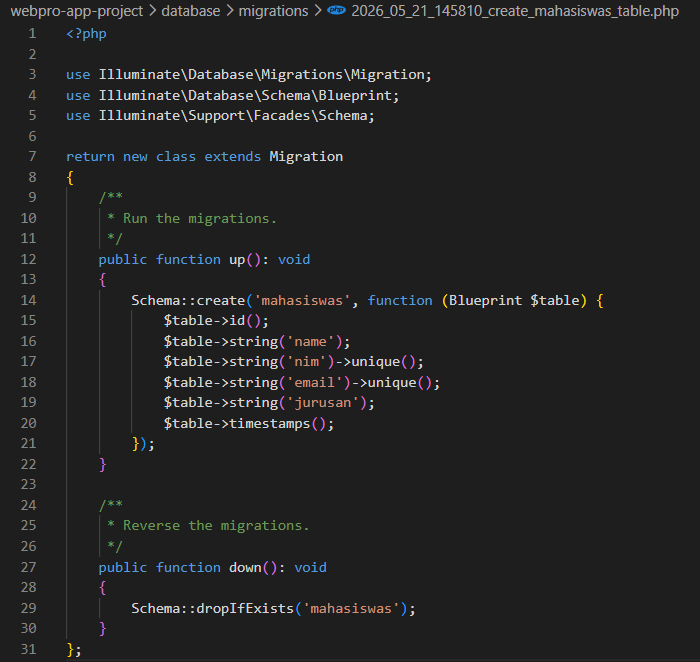700x662 pixels.
Task: Click the opening brace on line 8
Action: [70, 177]
